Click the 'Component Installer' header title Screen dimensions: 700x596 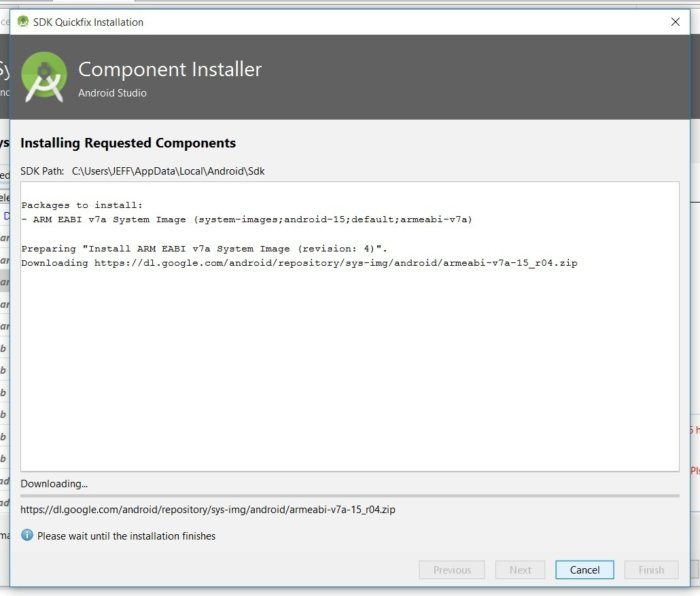coord(170,69)
